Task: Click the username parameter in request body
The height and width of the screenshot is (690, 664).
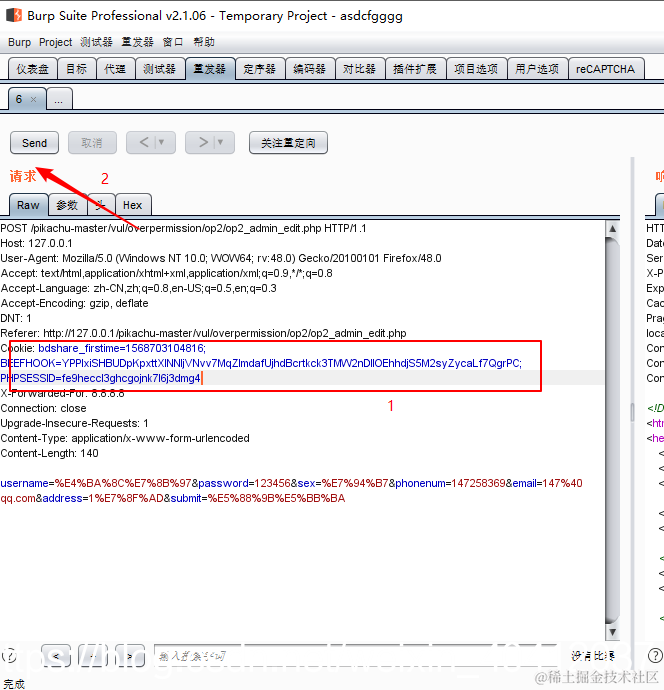Action: (96, 483)
